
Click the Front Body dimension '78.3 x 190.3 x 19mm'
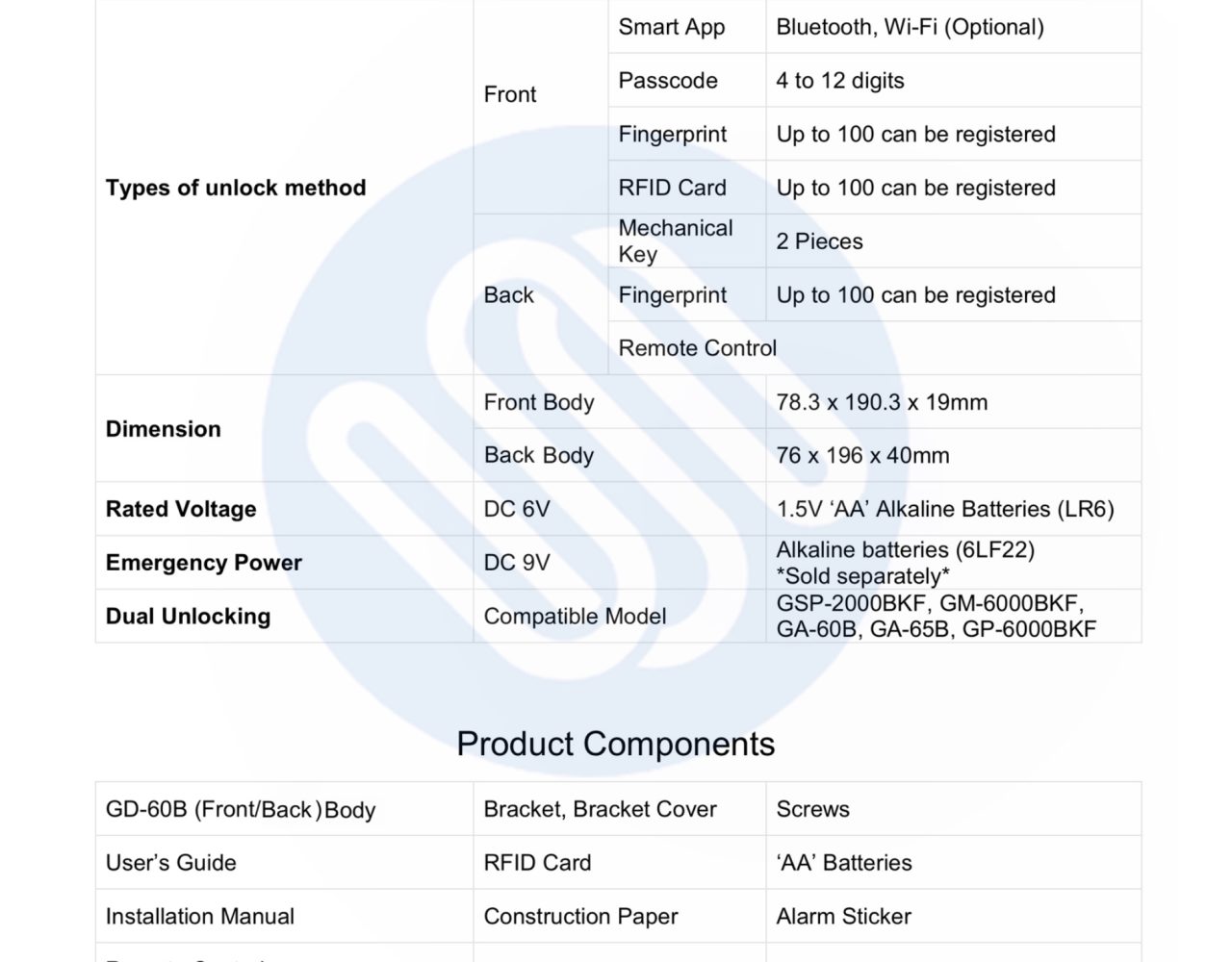click(882, 402)
